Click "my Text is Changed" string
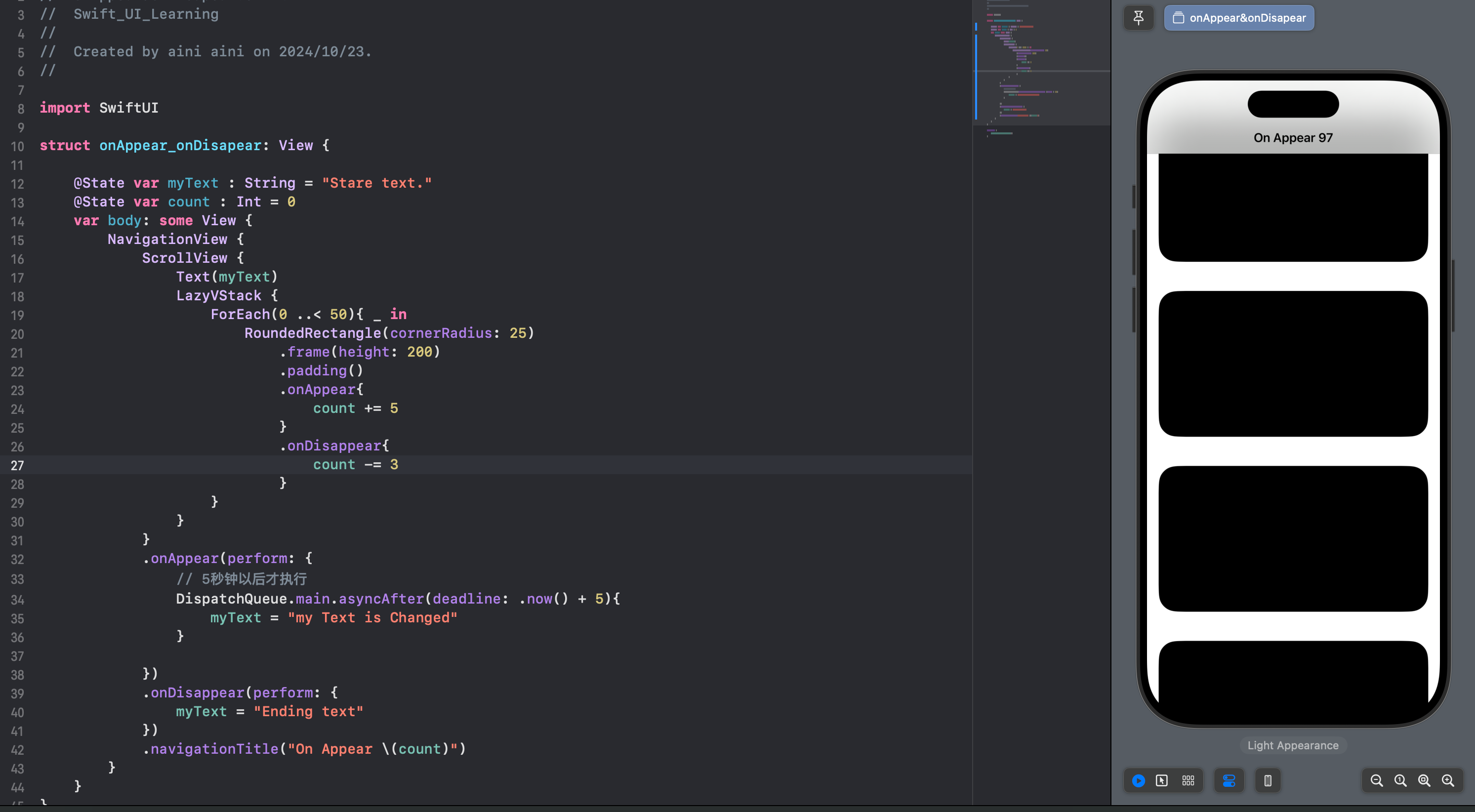1475x812 pixels. coord(372,618)
